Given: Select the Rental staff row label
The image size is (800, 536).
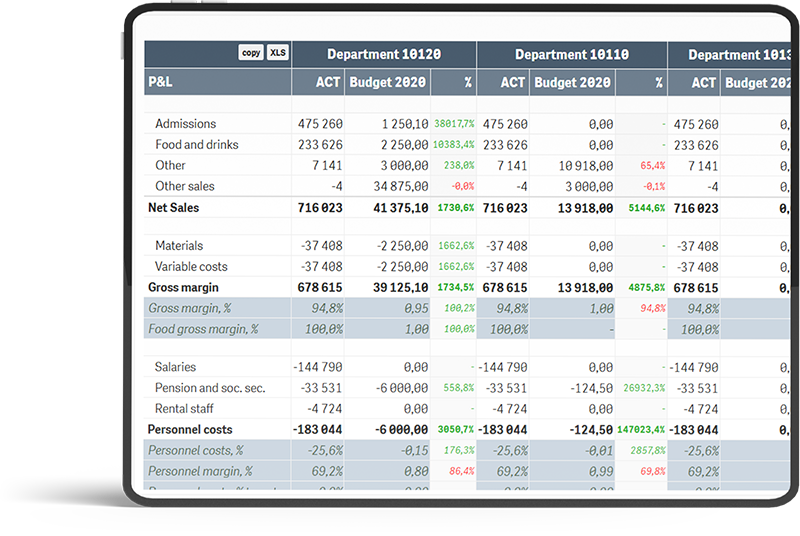Looking at the screenshot, I should pyautogui.click(x=184, y=409).
